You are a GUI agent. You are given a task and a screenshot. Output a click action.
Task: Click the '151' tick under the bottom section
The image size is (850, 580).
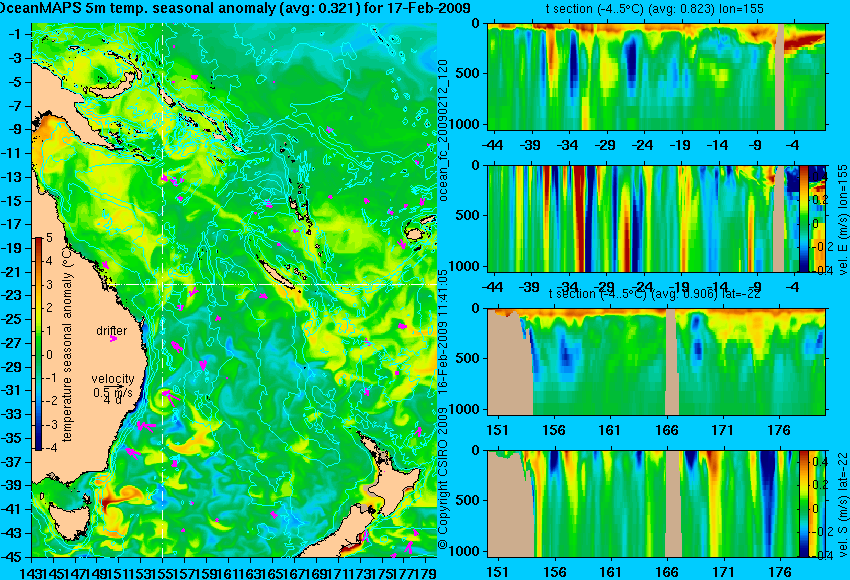point(498,572)
